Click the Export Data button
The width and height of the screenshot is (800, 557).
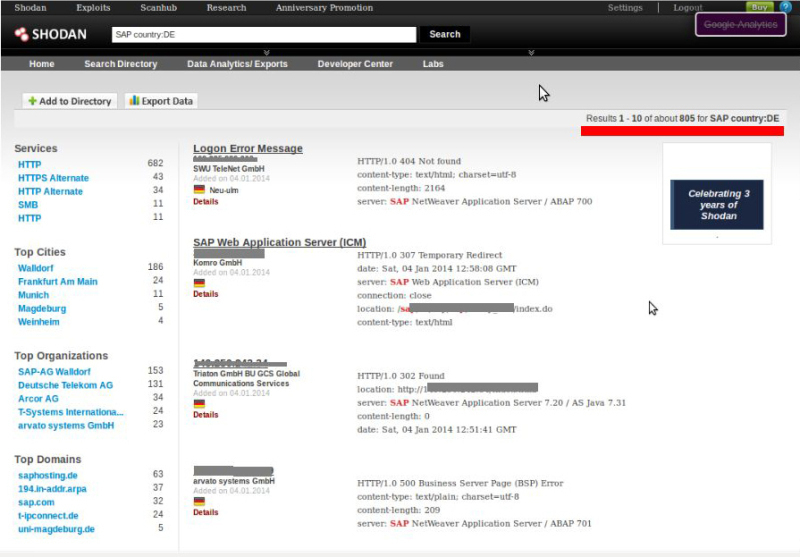coord(161,101)
